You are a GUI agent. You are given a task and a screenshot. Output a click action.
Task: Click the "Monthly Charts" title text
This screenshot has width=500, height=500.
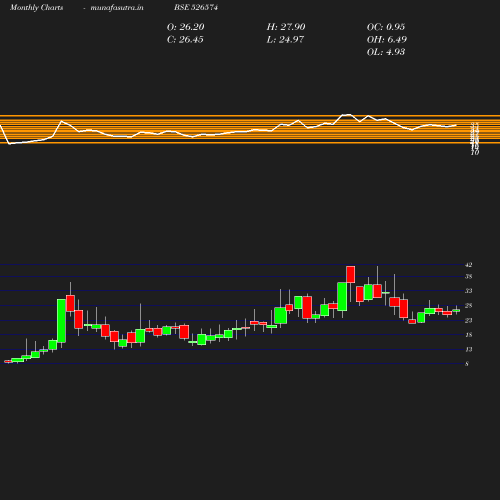[x=36, y=8]
